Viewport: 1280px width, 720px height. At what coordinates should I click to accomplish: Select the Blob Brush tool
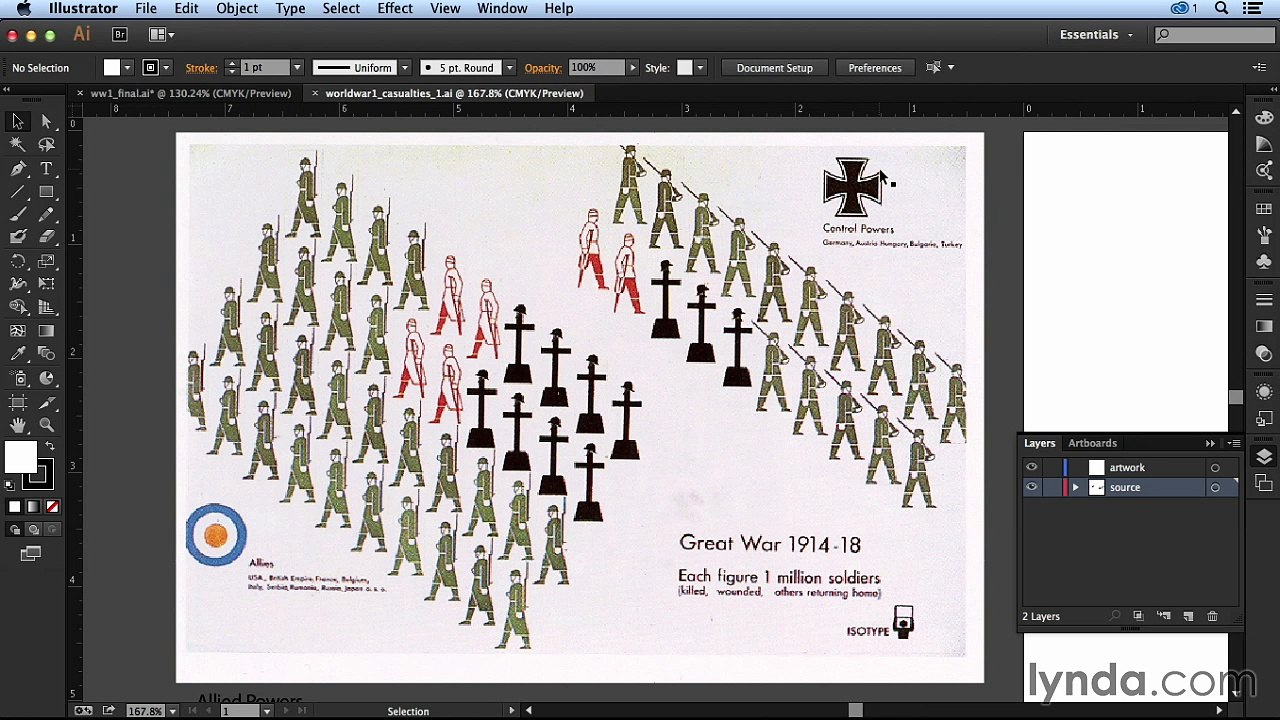tap(18, 238)
